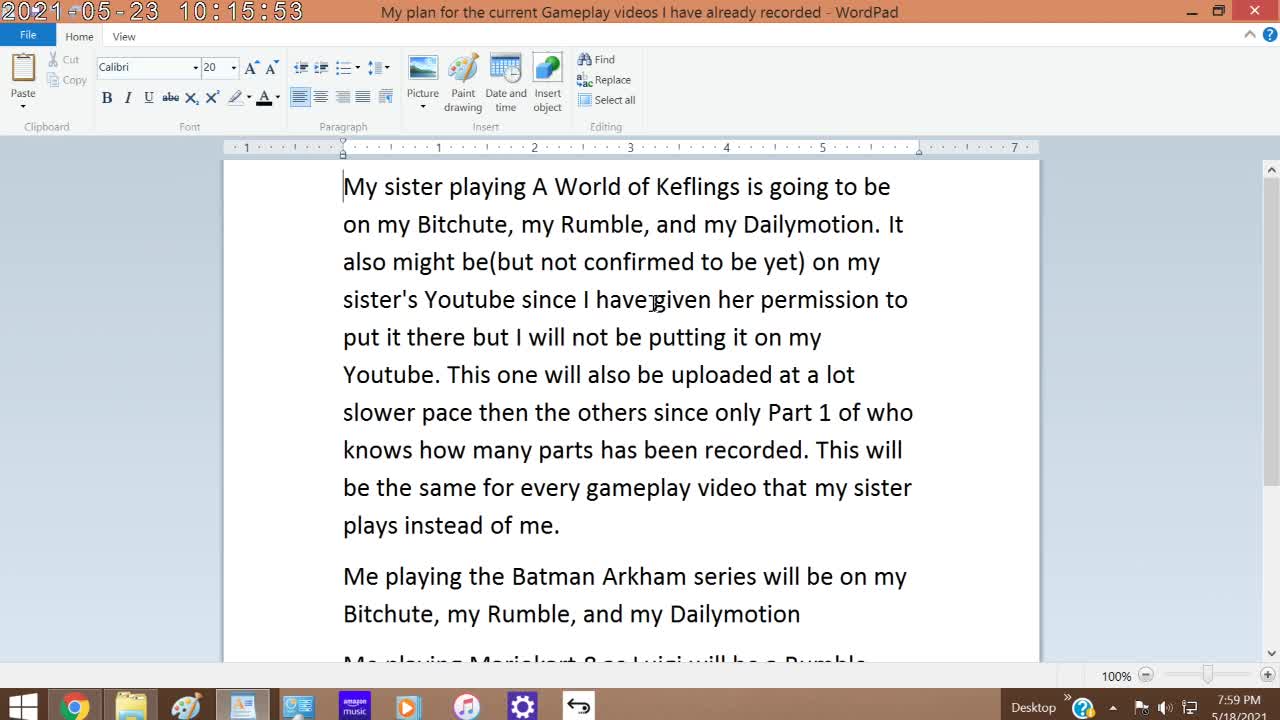Click the Cut scissors button

pos(63,60)
